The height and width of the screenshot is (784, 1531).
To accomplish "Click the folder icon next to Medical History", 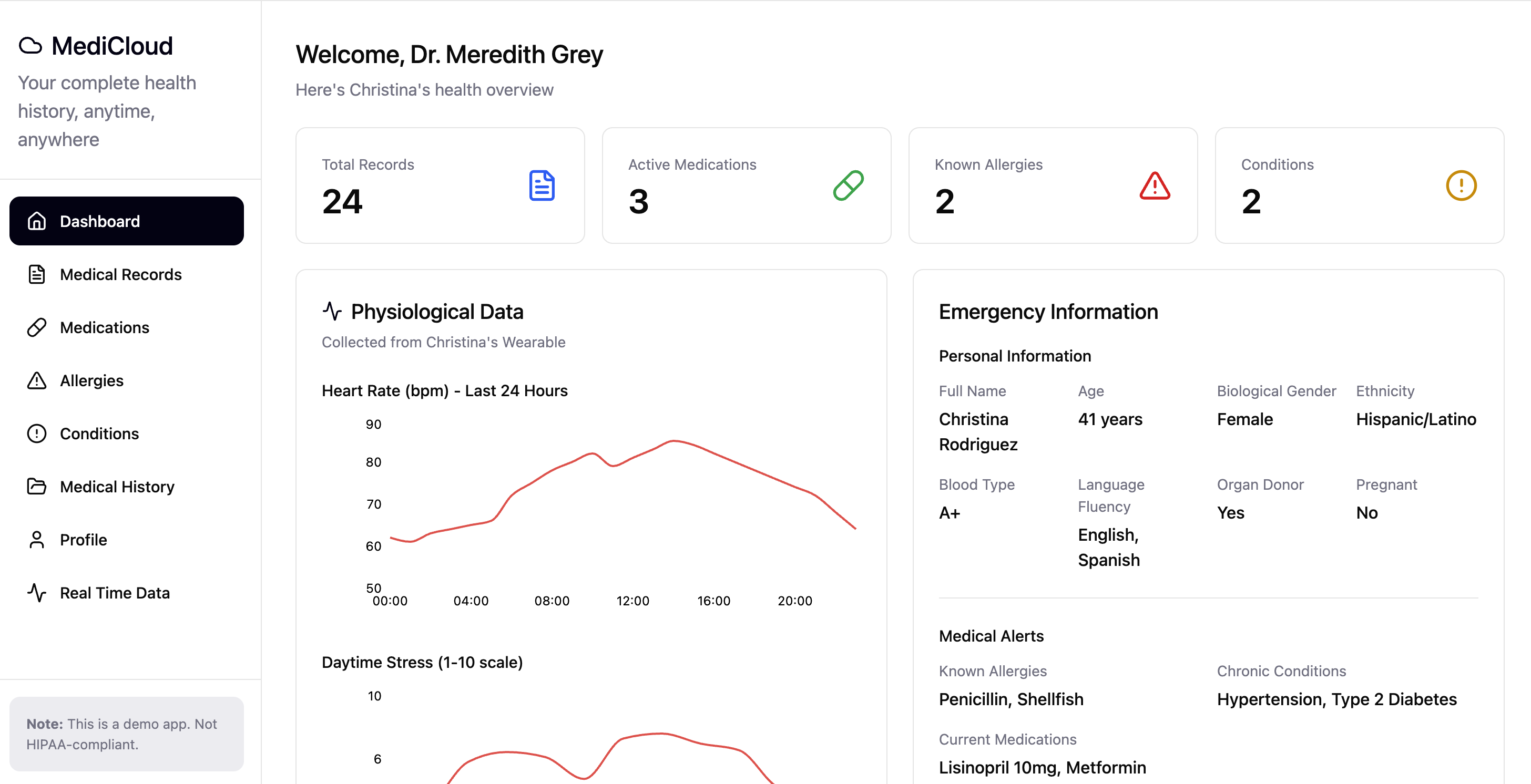I will pos(37,487).
